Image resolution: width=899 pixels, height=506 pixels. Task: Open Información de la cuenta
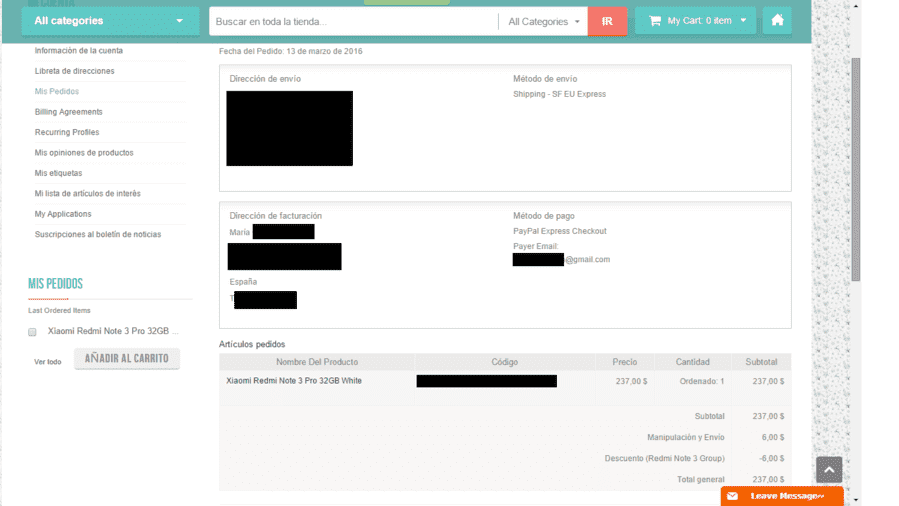coord(79,50)
